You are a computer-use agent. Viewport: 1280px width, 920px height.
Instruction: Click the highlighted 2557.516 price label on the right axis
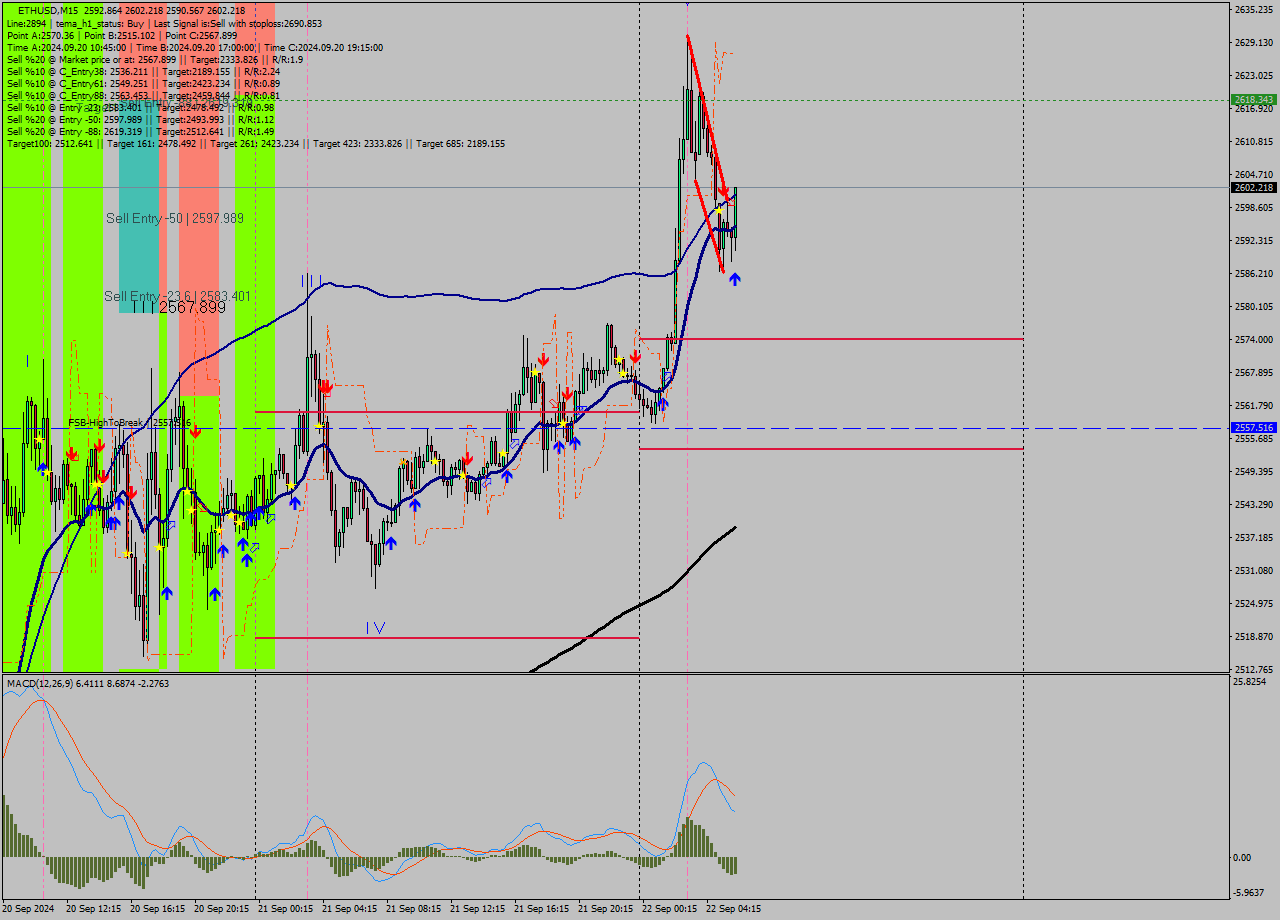click(x=1252, y=428)
